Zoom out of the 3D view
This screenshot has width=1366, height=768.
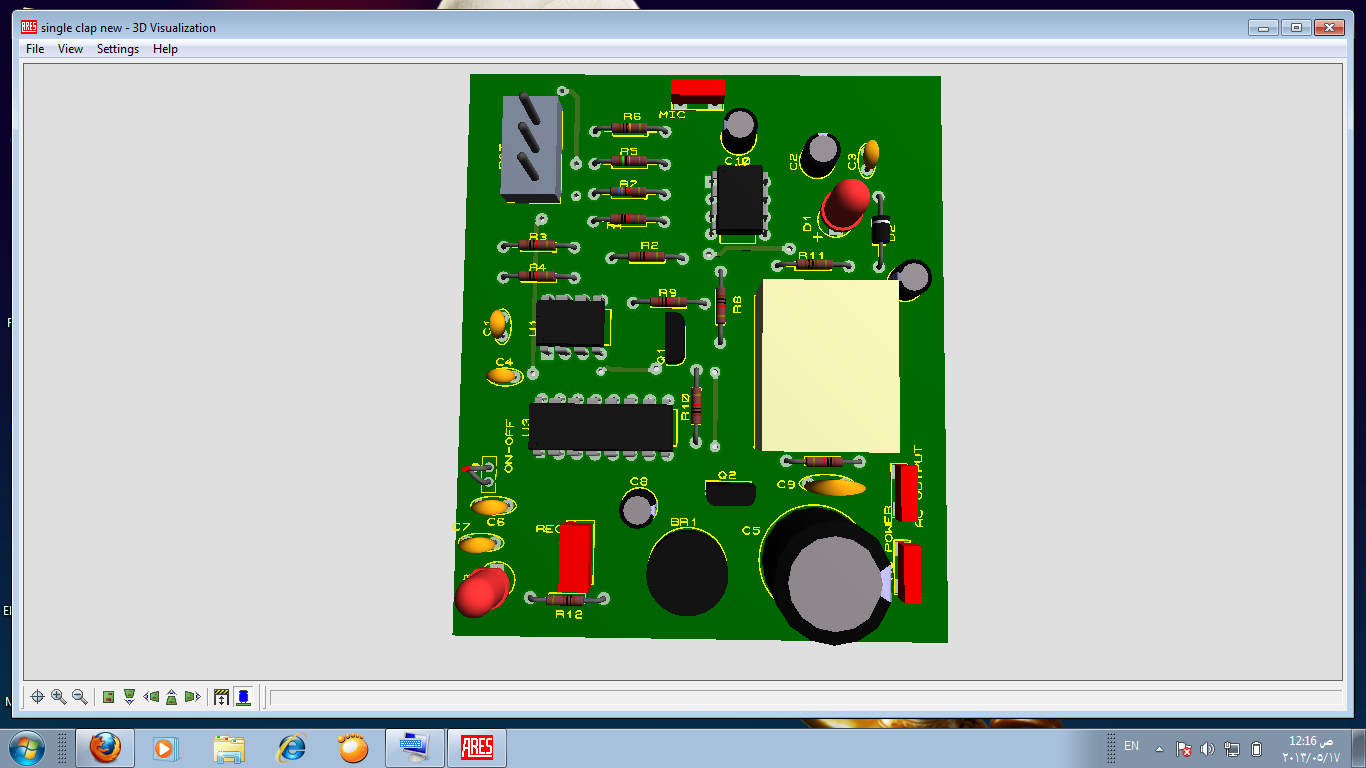click(x=79, y=697)
